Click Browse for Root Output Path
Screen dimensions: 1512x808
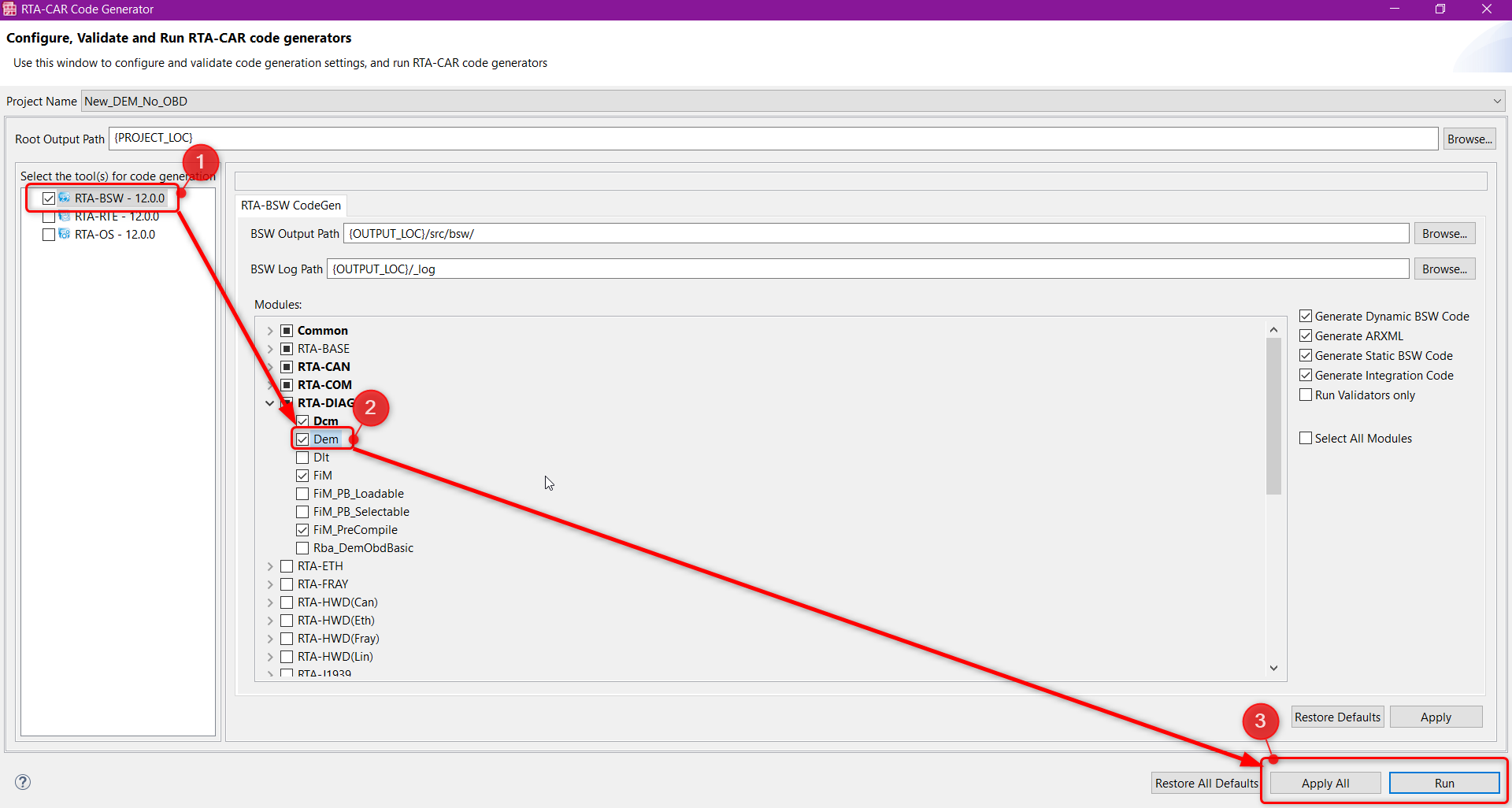tap(1469, 139)
